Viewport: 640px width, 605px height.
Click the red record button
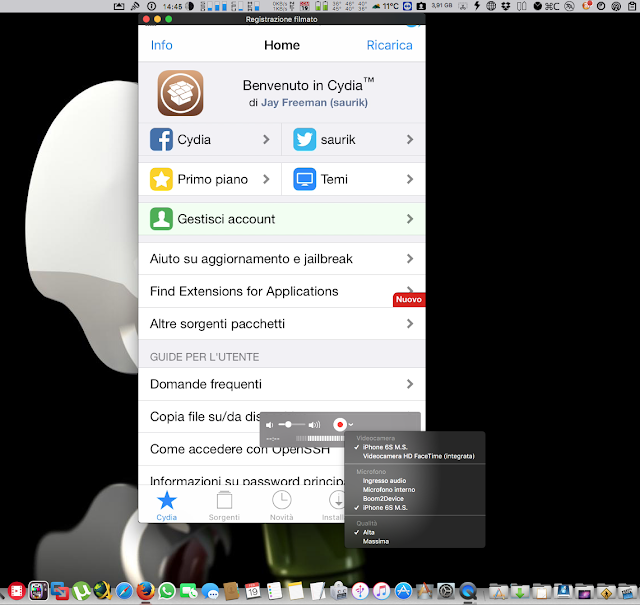340,425
